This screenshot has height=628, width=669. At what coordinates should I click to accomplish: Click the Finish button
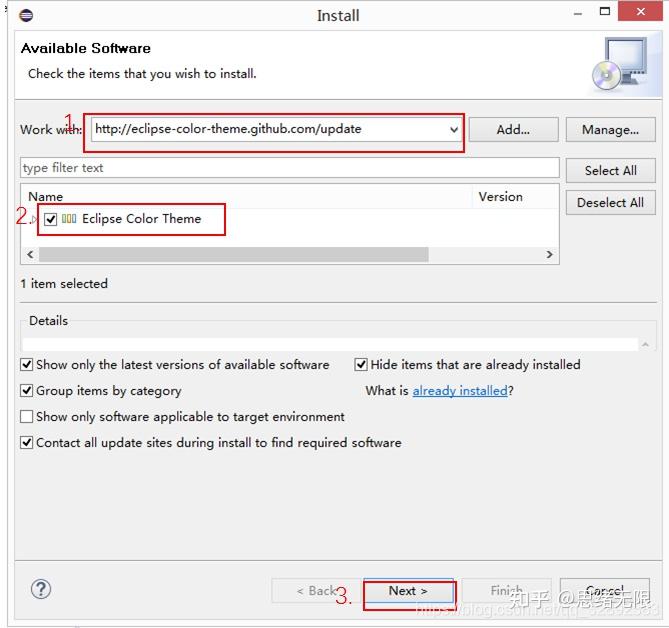507,591
